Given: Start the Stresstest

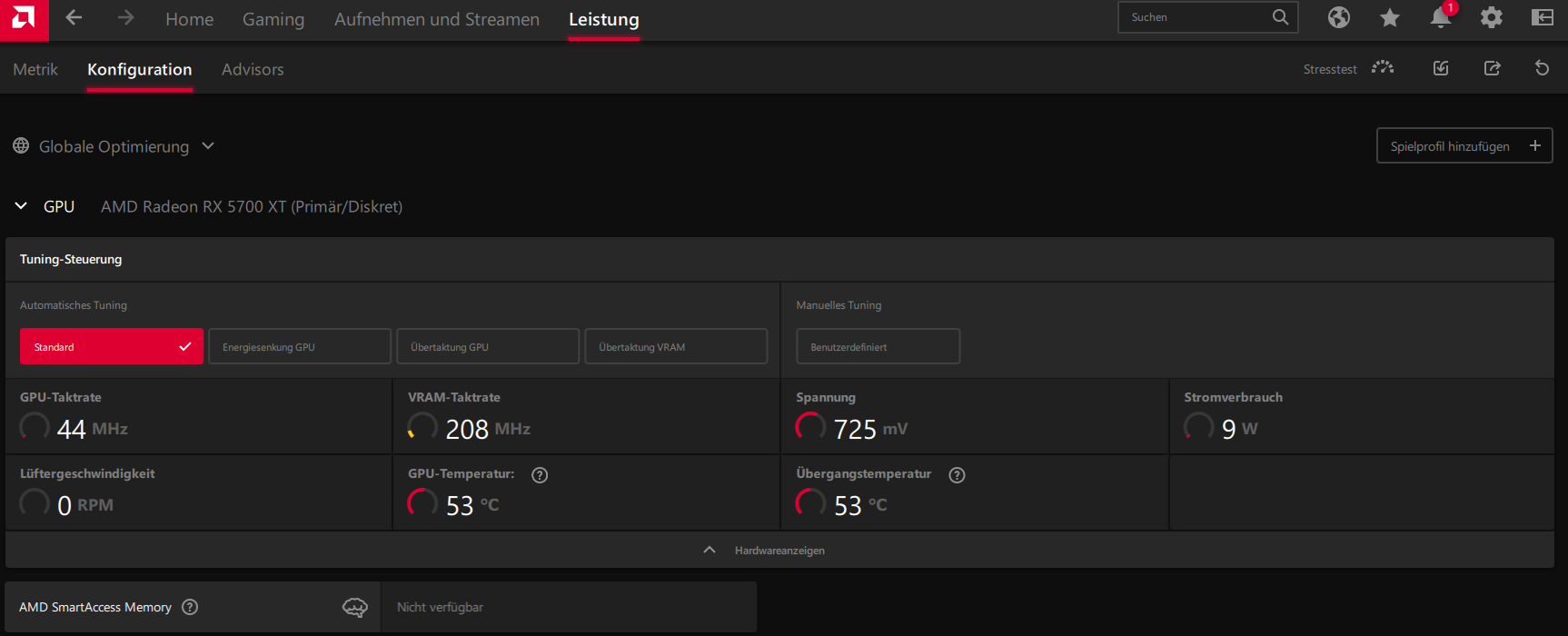Looking at the screenshot, I should (x=1349, y=69).
